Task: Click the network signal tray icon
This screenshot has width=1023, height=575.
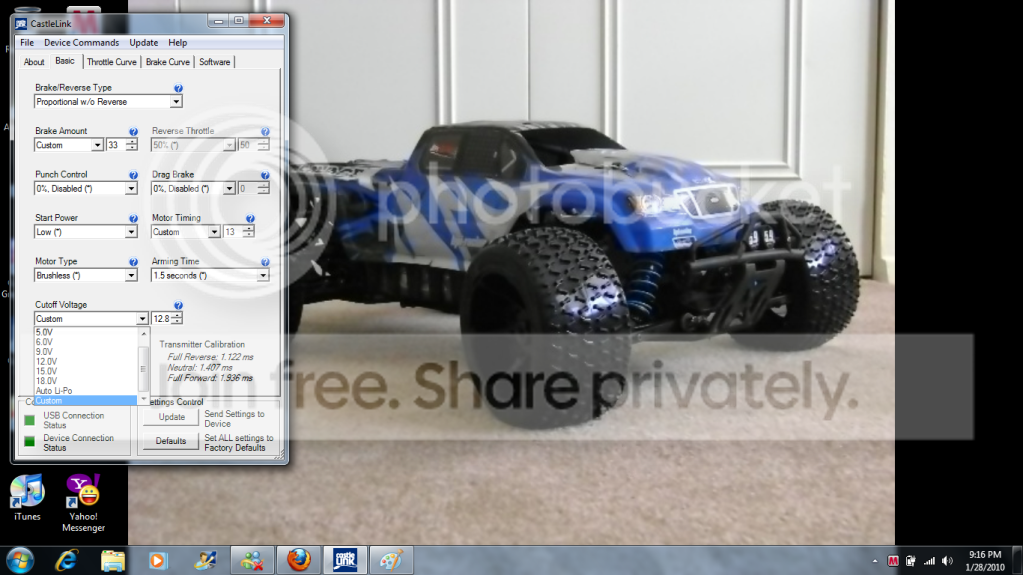Action: [929, 561]
